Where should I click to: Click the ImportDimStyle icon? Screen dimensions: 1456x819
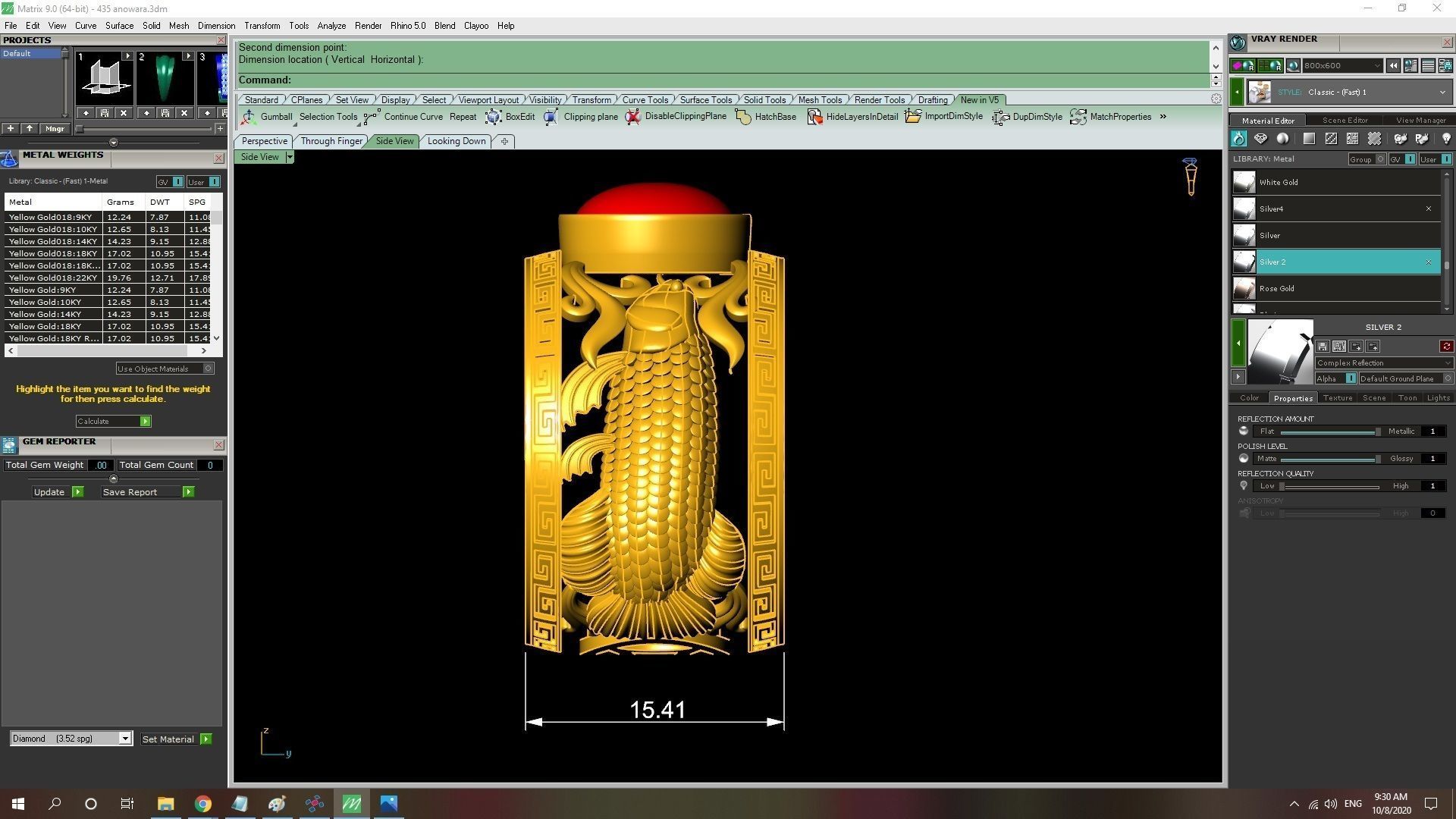[x=913, y=117]
